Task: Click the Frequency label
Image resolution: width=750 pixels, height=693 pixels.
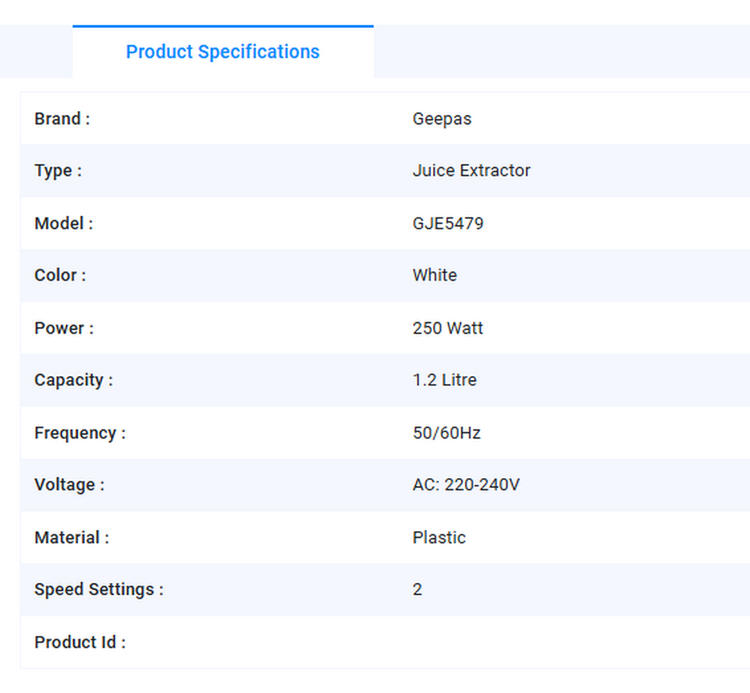Action: (80, 433)
